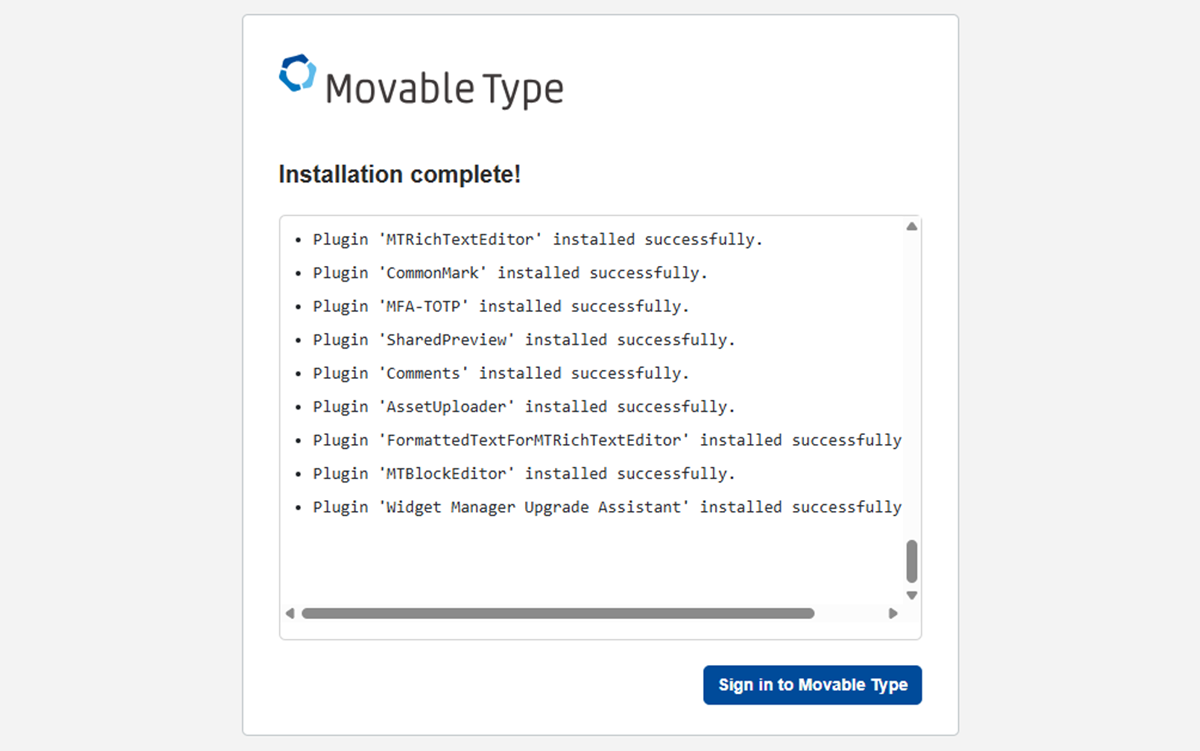Click the Movable Type logo icon
Viewport: 1200px width, 751px height.
point(297,74)
